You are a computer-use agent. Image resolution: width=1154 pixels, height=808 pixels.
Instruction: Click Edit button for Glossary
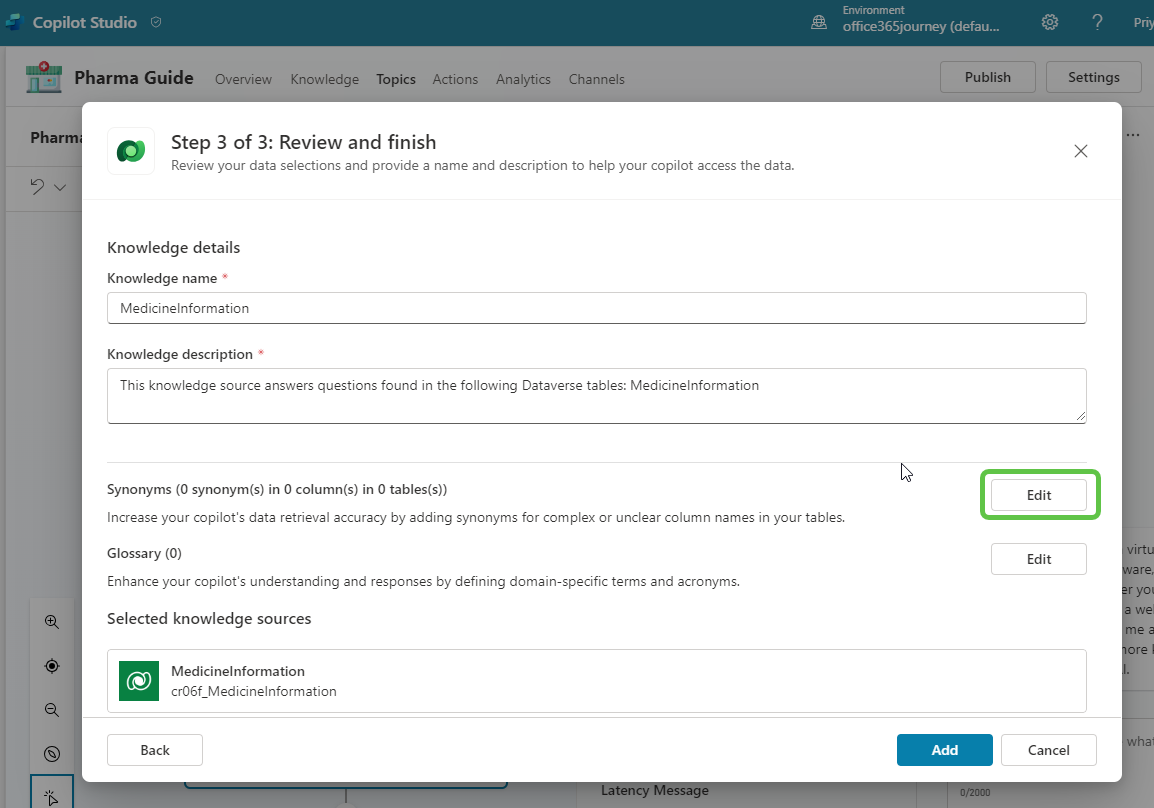(1038, 559)
